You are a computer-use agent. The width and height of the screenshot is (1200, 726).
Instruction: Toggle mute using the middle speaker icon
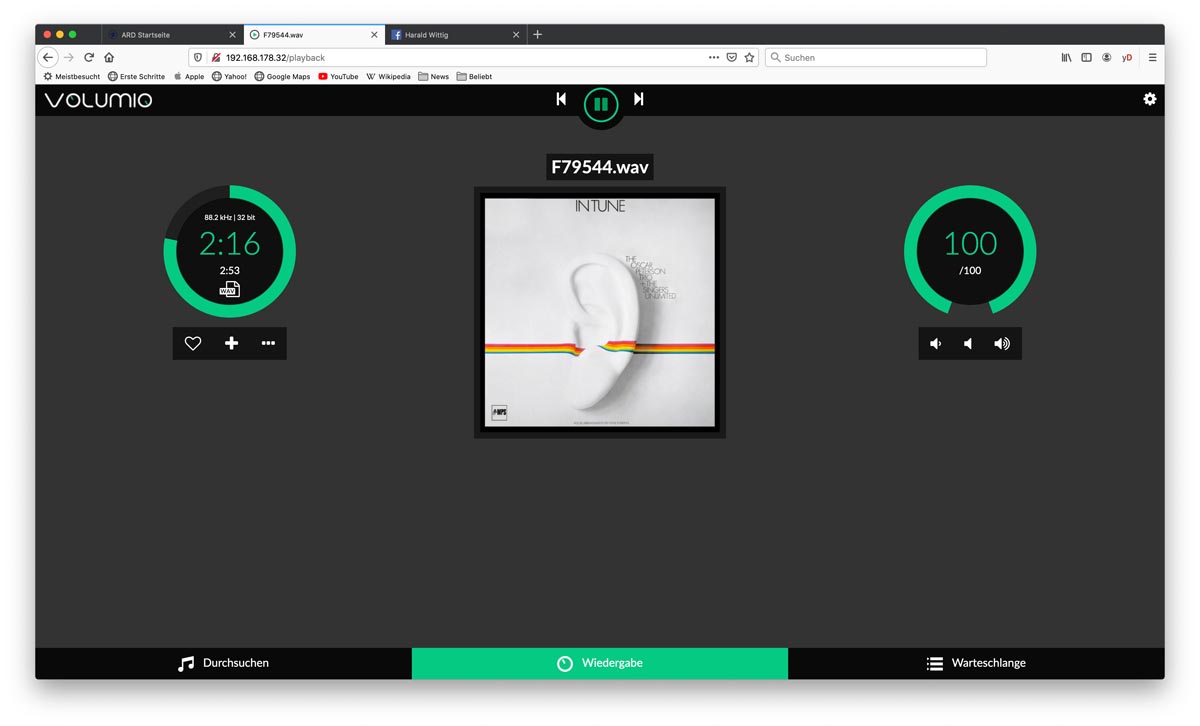coord(968,344)
